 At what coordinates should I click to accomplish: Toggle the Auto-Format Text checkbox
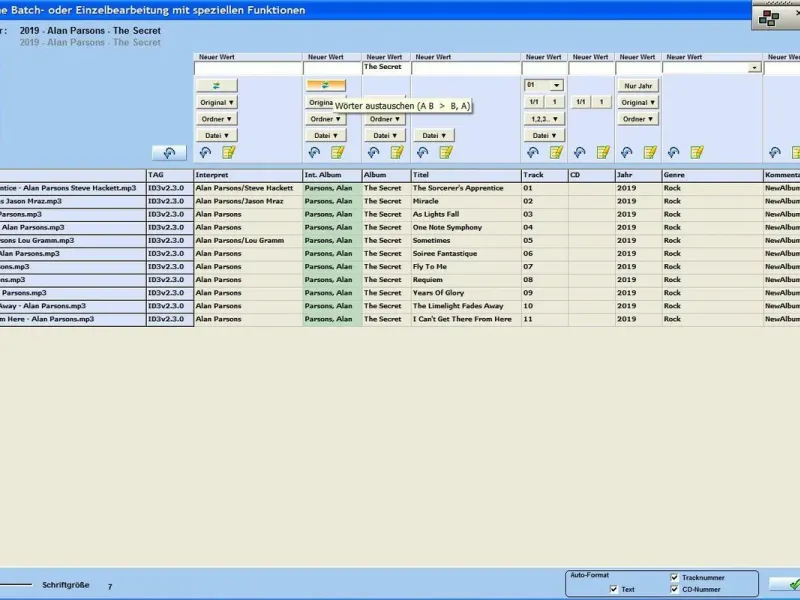(613, 589)
